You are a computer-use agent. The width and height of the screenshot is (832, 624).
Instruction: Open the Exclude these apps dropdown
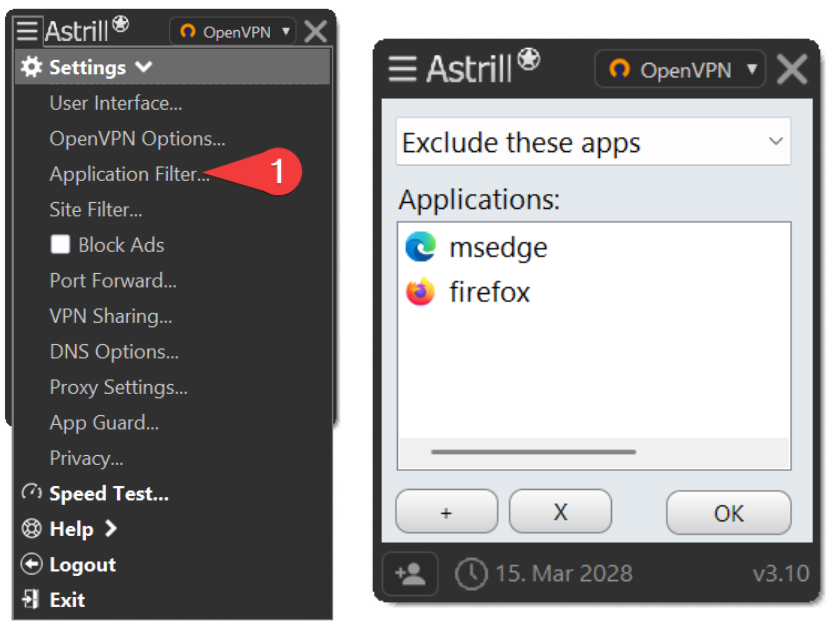coord(593,142)
